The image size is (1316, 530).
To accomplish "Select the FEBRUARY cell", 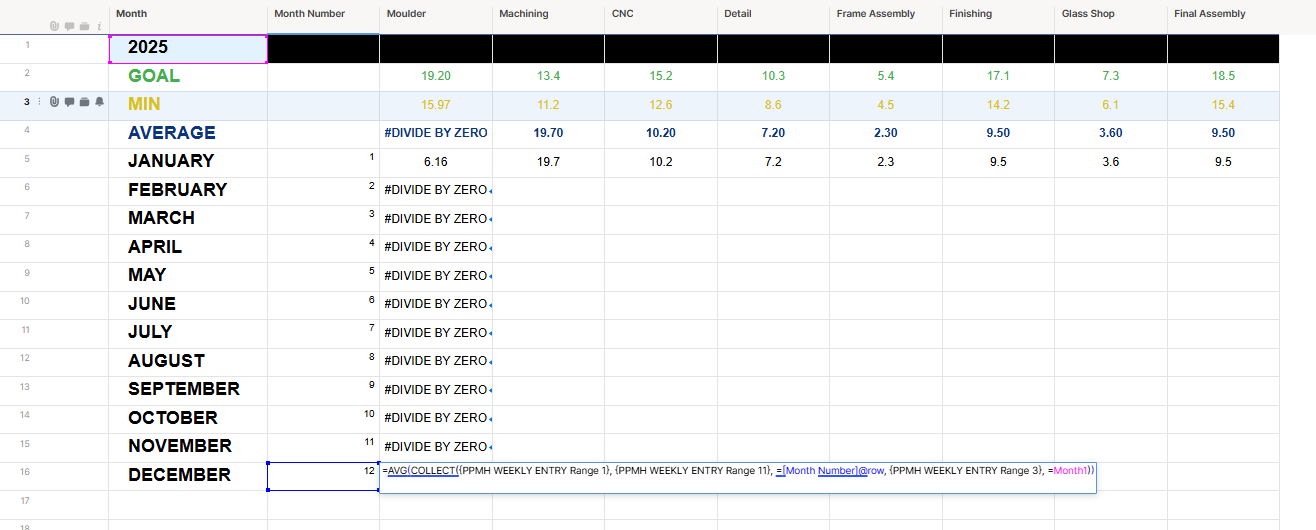I will pos(188,190).
